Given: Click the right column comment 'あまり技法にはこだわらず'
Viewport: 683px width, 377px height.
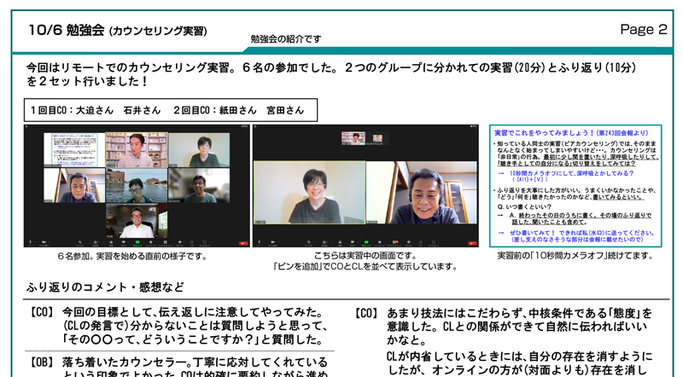Looking at the screenshot, I should [456, 313].
